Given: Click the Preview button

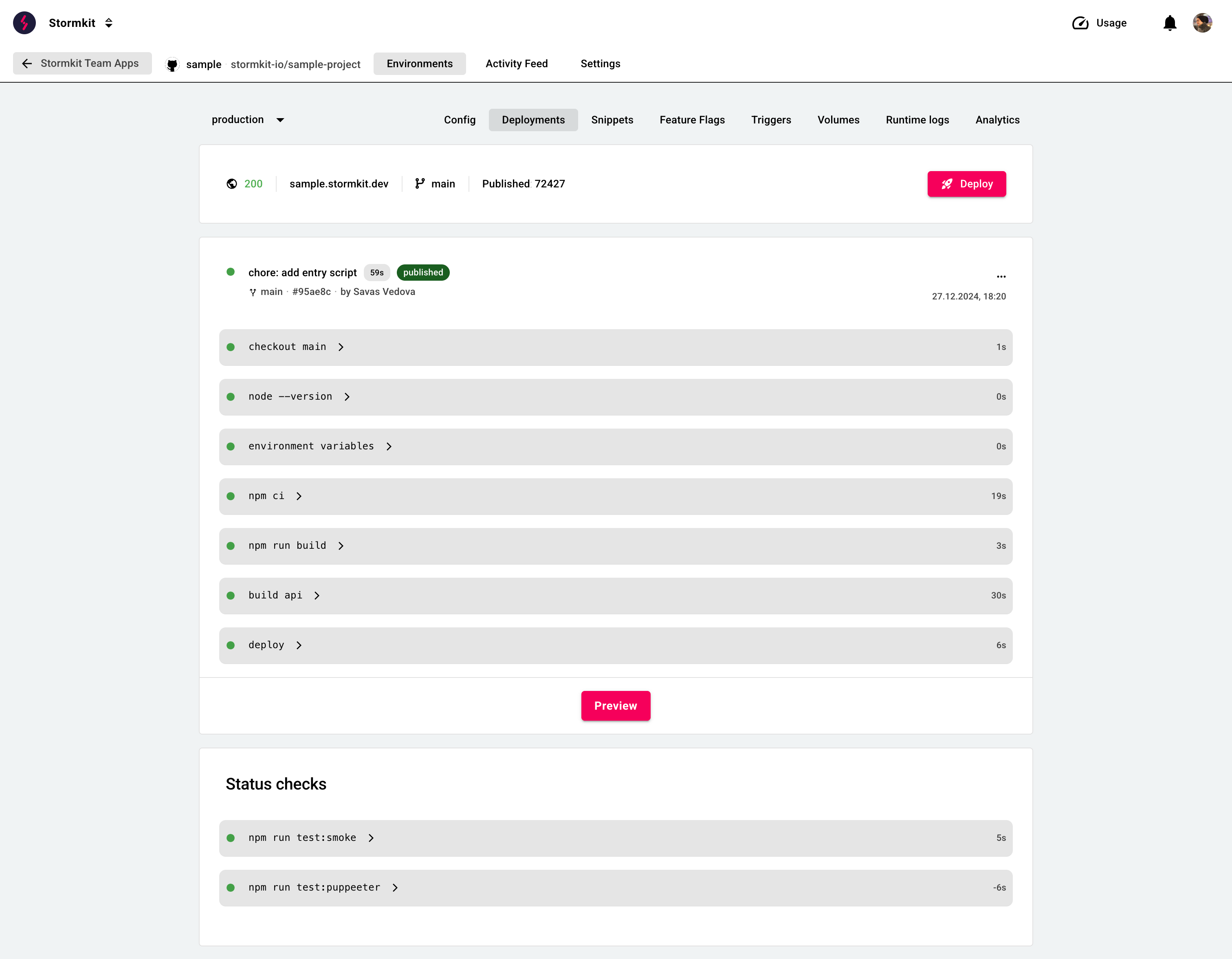Looking at the screenshot, I should click(616, 706).
